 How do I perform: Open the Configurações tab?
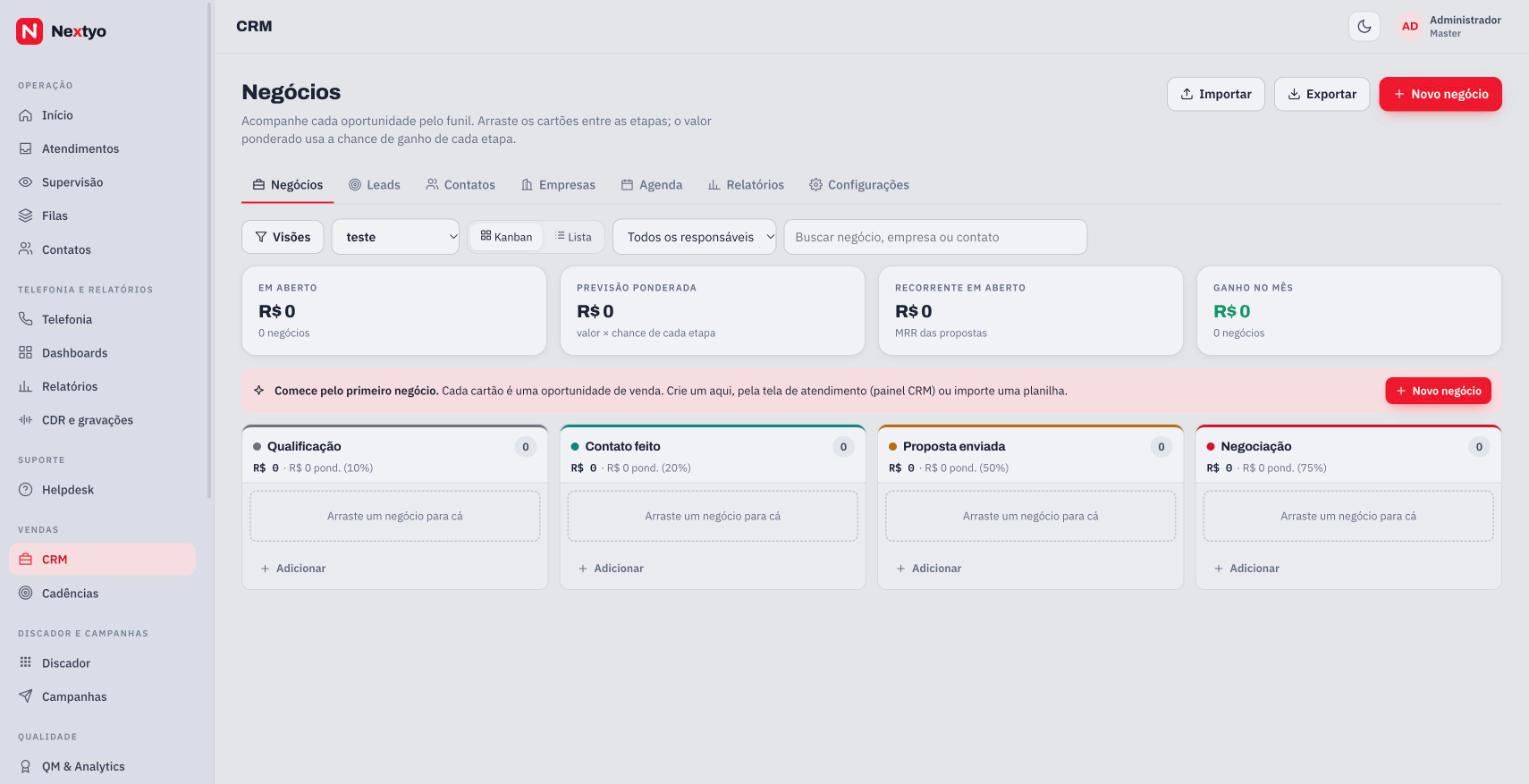tap(859, 185)
